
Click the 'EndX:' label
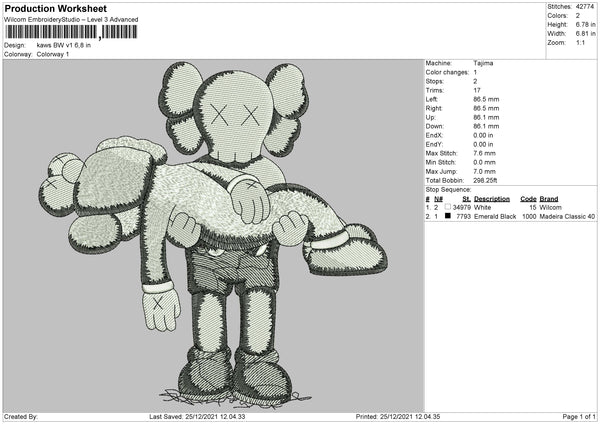[434, 135]
